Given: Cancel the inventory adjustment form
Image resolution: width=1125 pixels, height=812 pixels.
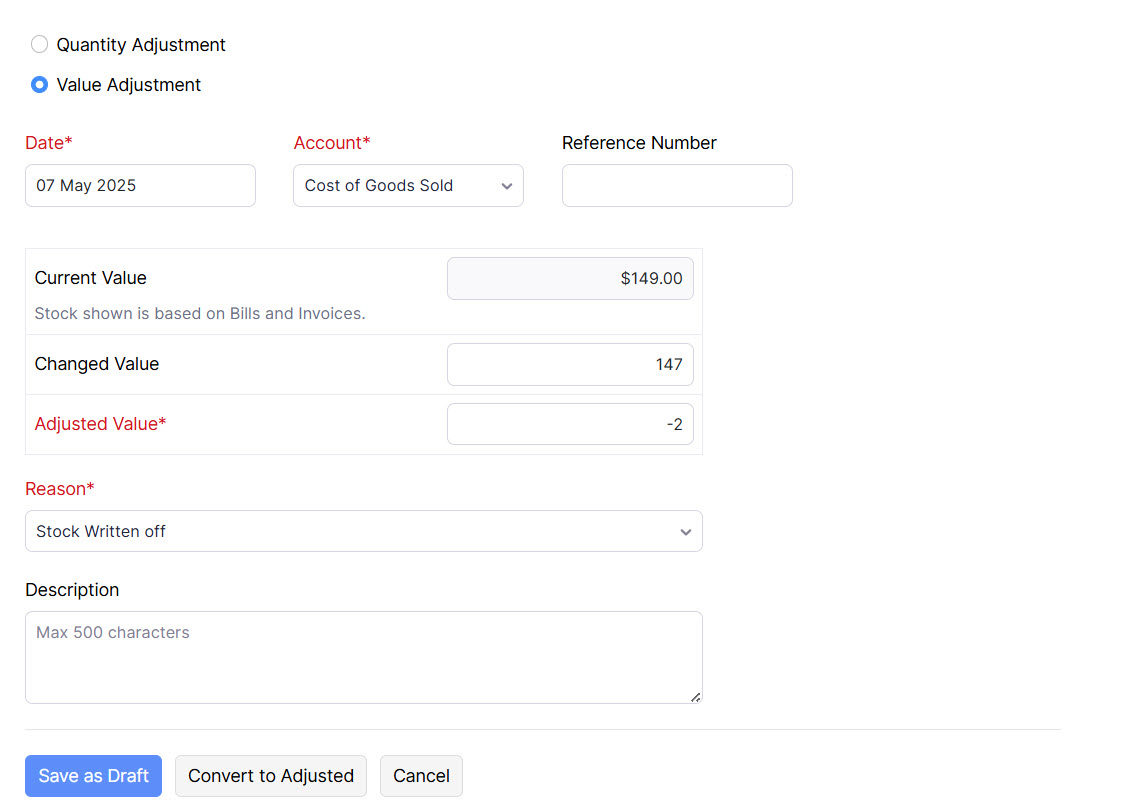Looking at the screenshot, I should [421, 776].
